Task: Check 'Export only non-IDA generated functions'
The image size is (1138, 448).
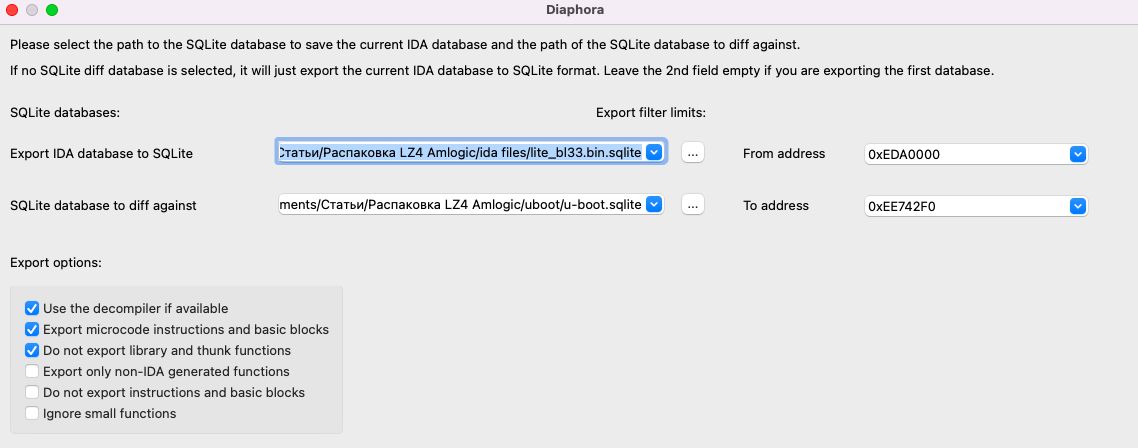Action: click(31, 371)
